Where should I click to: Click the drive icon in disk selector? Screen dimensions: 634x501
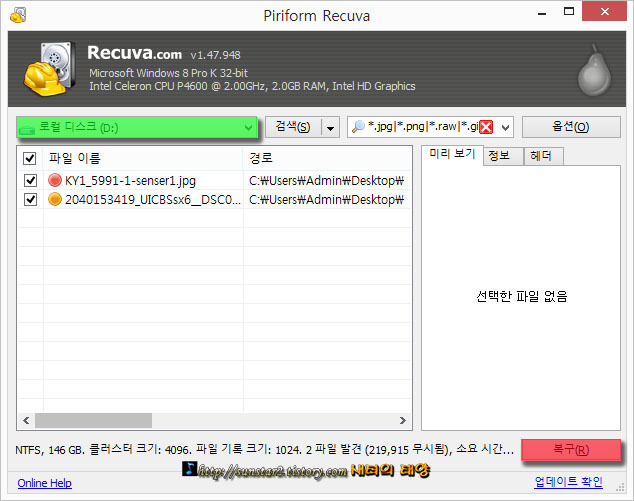tap(27, 130)
